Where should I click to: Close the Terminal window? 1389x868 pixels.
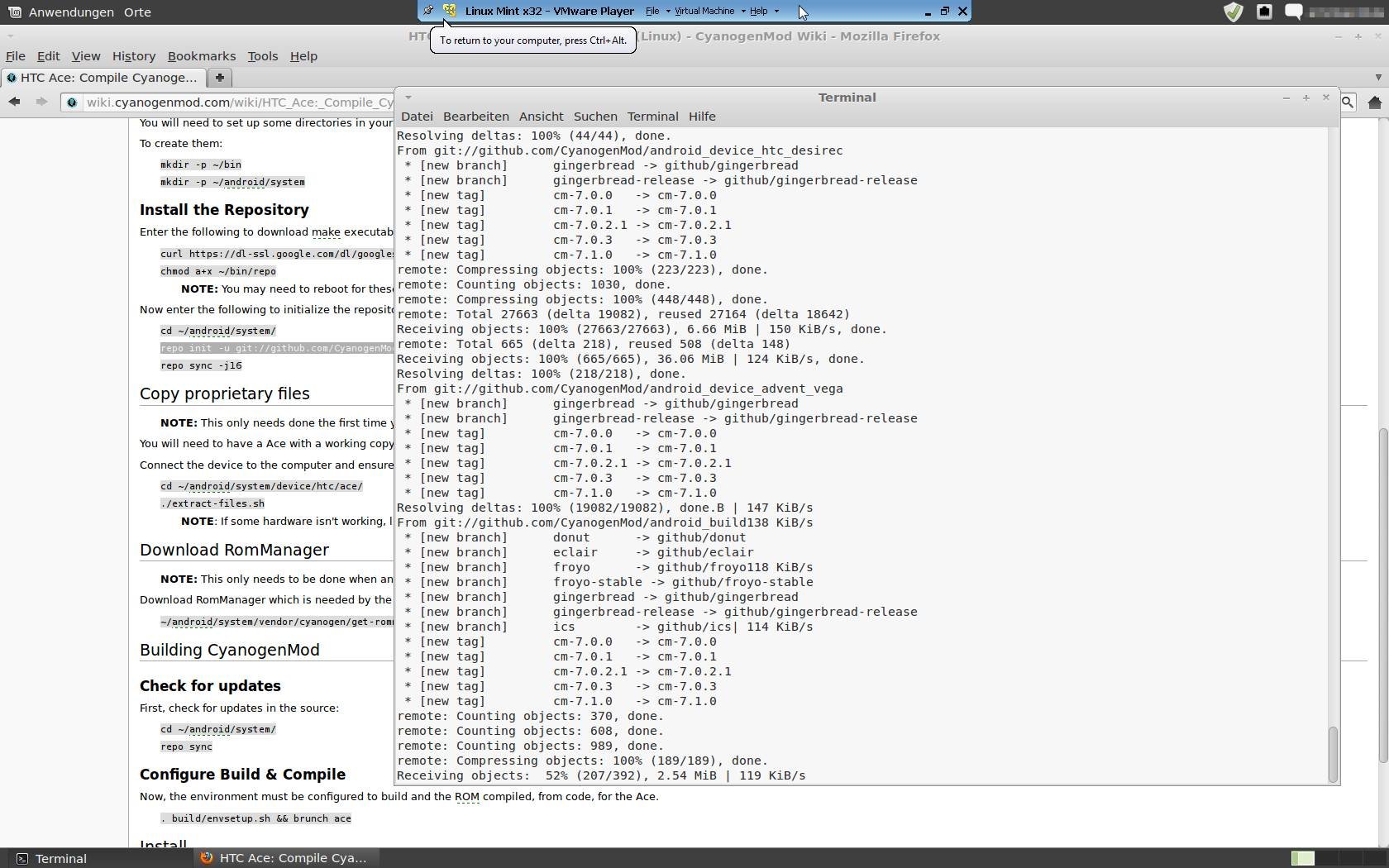click(1326, 98)
